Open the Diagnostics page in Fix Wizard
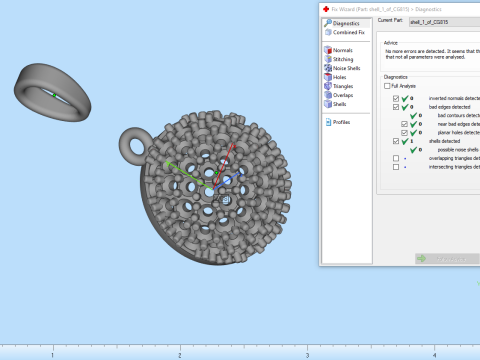Image resolution: width=480 pixels, height=360 pixels. [346, 23]
